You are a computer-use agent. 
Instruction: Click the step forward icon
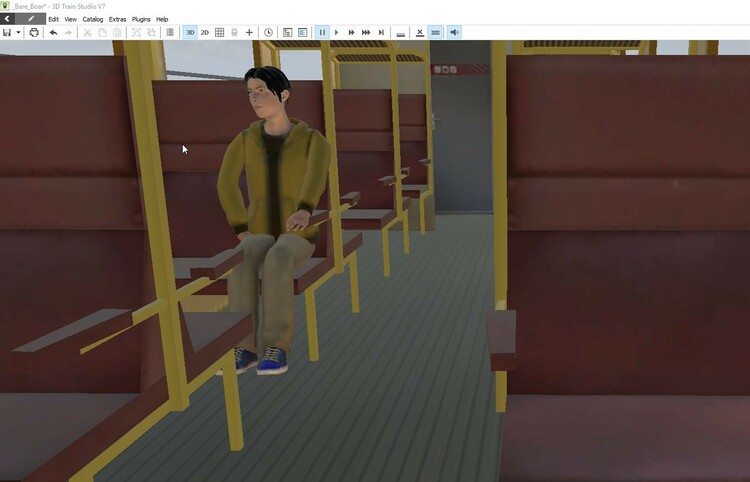tap(381, 32)
